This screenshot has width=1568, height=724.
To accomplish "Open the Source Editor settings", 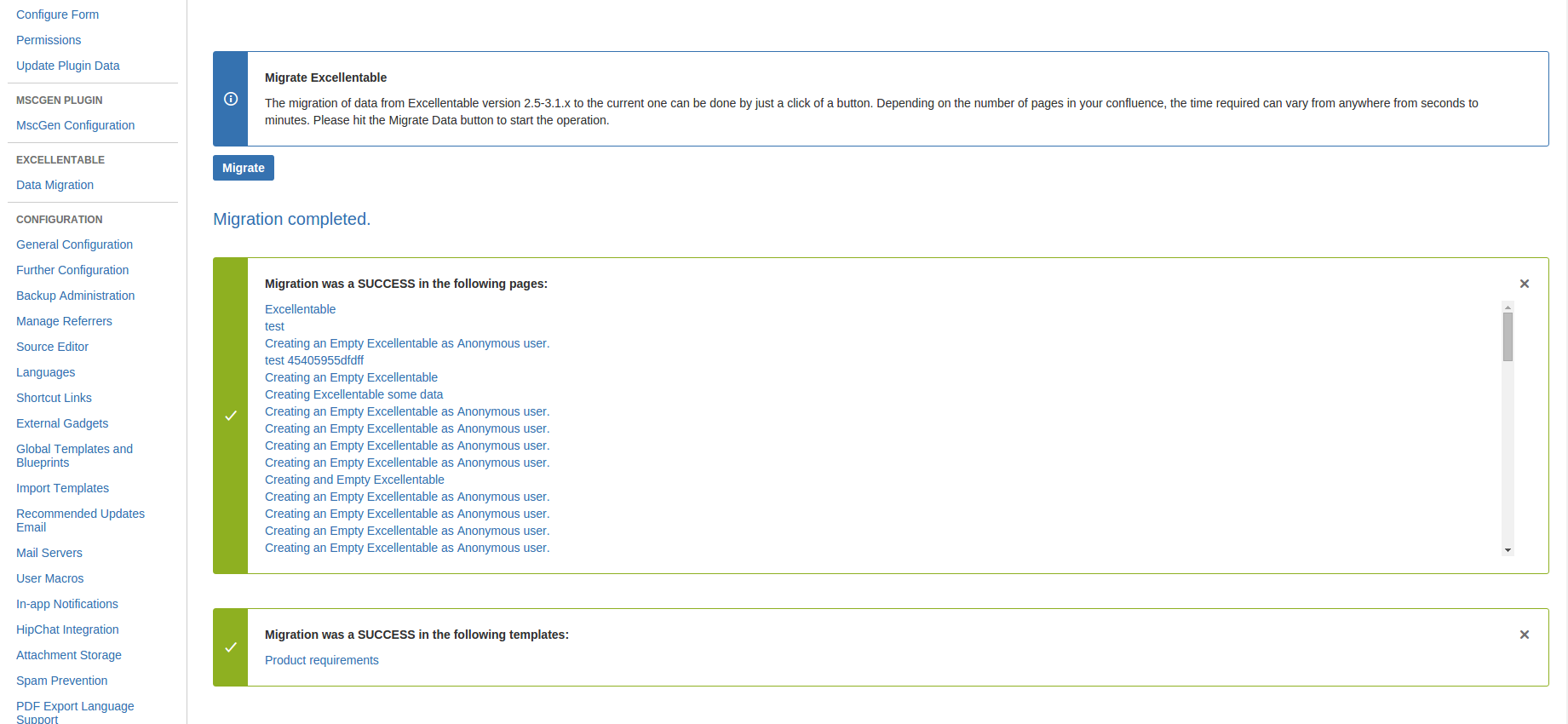I will click(52, 347).
